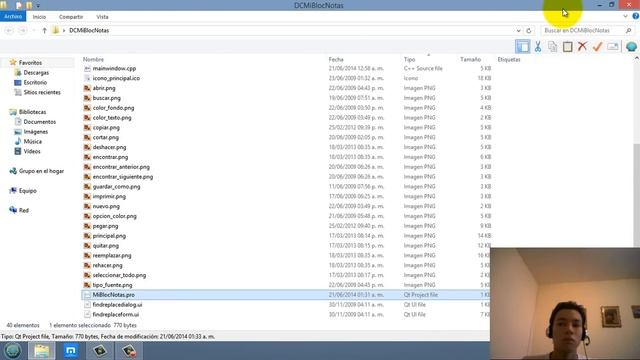Click the Back navigation arrow
Screen dimensions: 640x360
9,31
